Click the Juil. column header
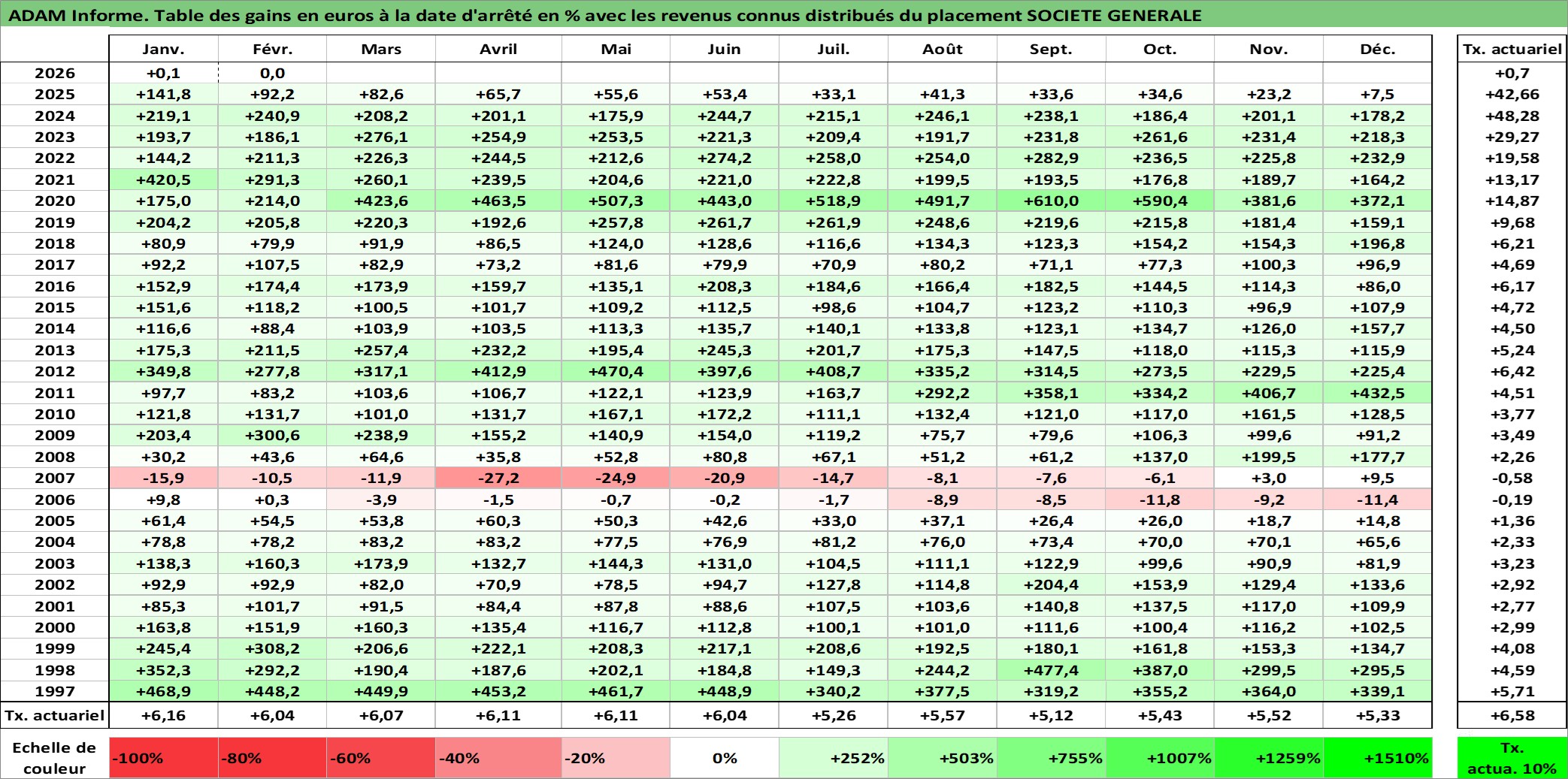 [834, 49]
